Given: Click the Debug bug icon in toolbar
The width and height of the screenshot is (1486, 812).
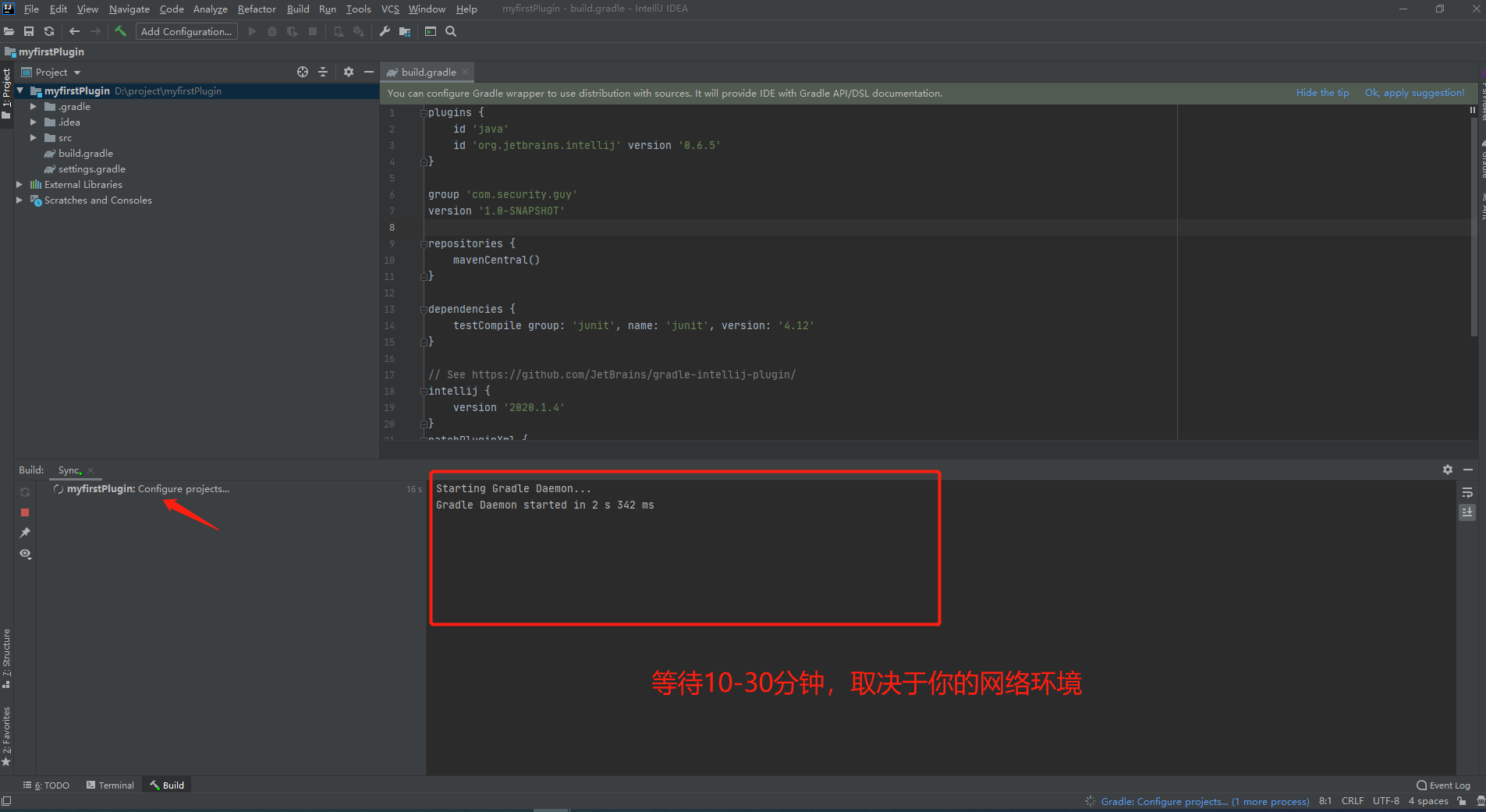Looking at the screenshot, I should pos(272,31).
